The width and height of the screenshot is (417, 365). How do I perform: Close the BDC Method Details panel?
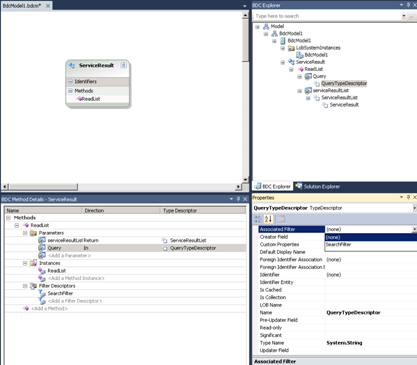pyautogui.click(x=245, y=199)
